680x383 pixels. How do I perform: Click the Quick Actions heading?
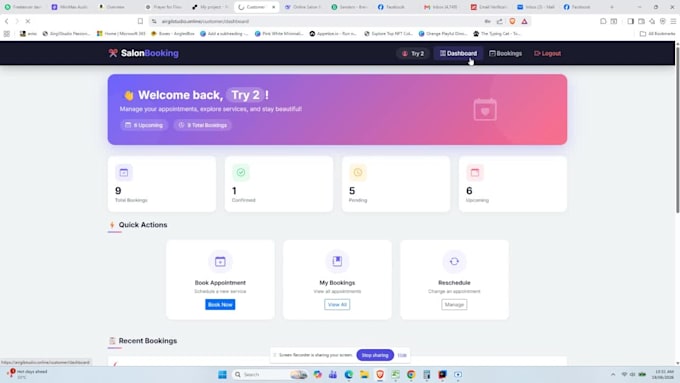(143, 225)
